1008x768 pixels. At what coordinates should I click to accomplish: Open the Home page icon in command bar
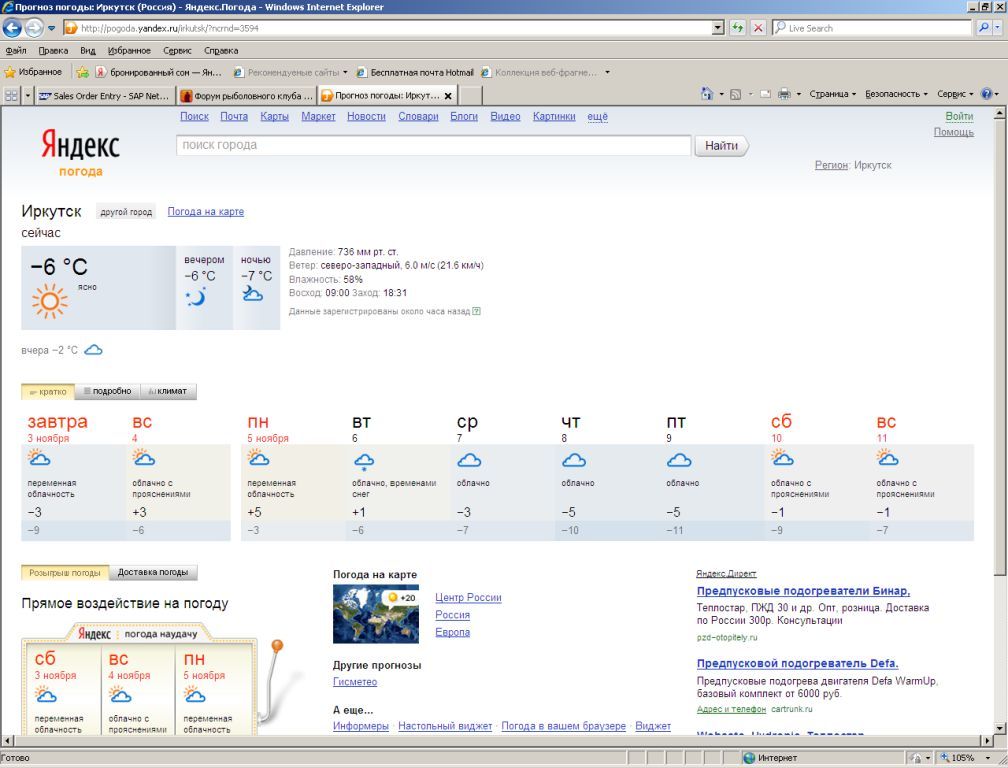coord(706,94)
